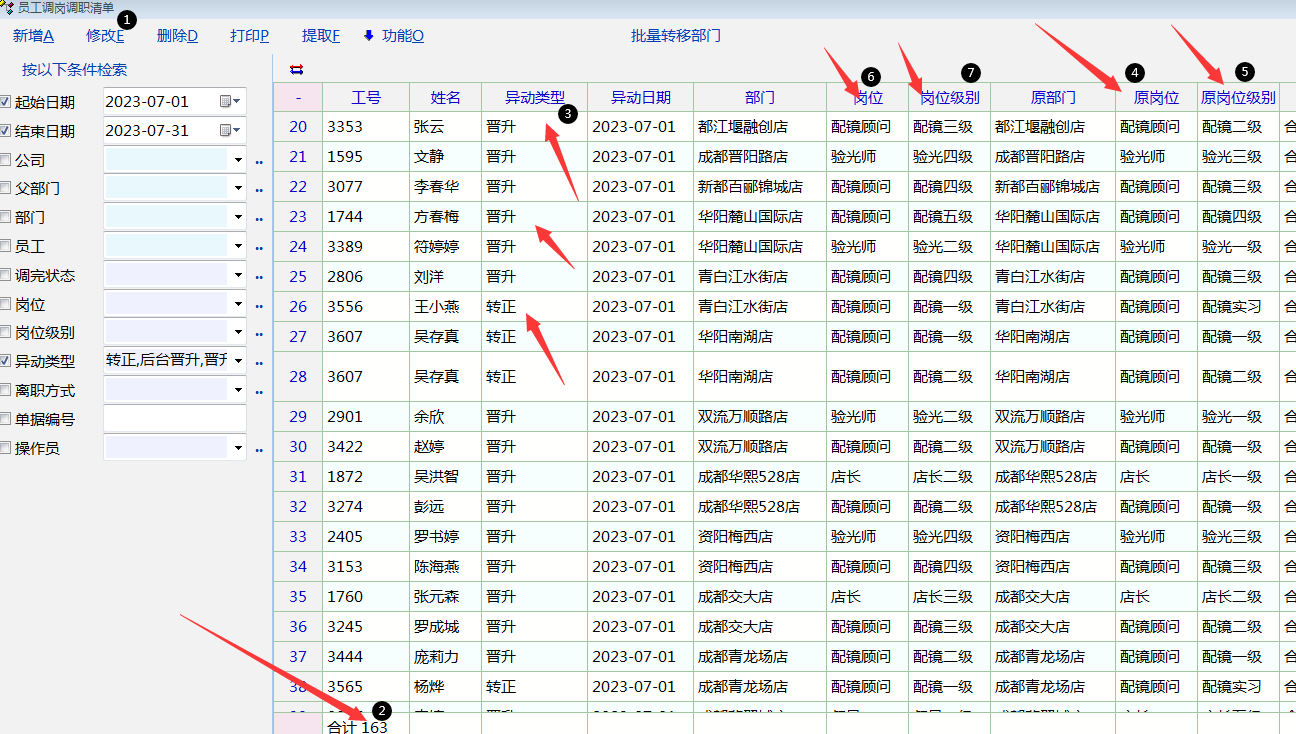The image size is (1296, 734).
Task: Enable the 部门 filter checkbox
Action: [6, 217]
